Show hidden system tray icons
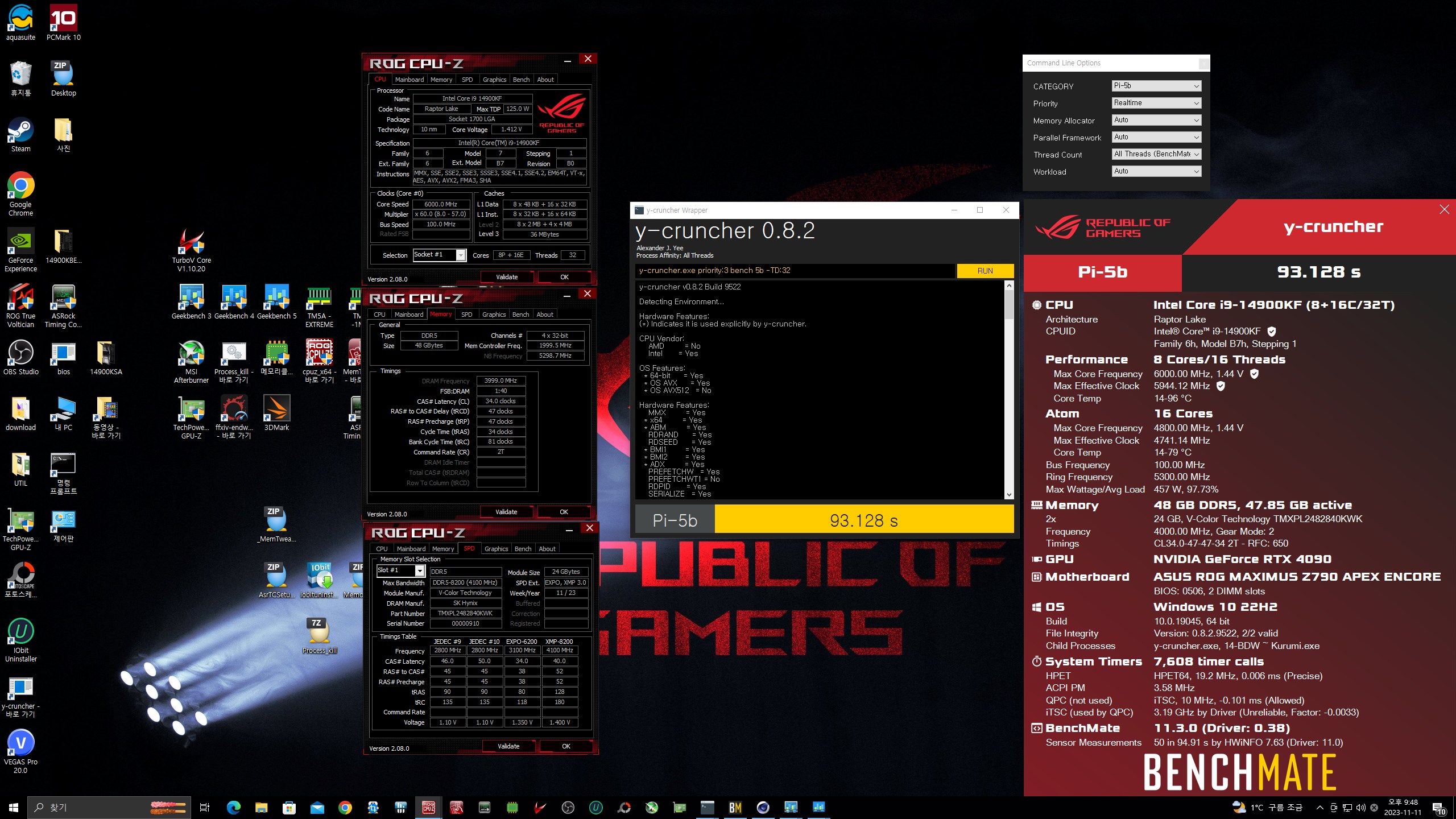Screen dimensions: 1456x819 coord(1319,808)
